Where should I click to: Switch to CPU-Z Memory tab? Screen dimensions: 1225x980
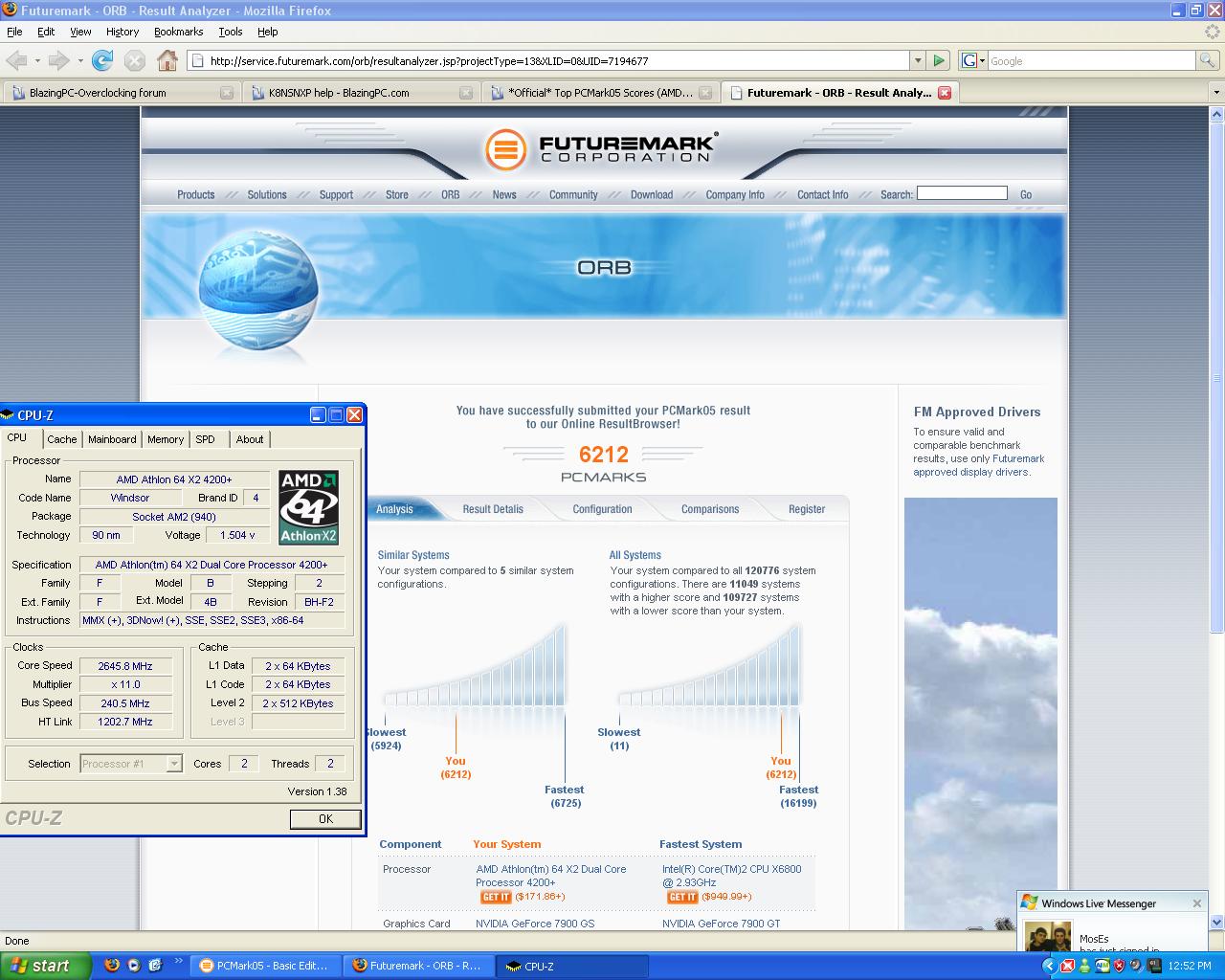(166, 439)
